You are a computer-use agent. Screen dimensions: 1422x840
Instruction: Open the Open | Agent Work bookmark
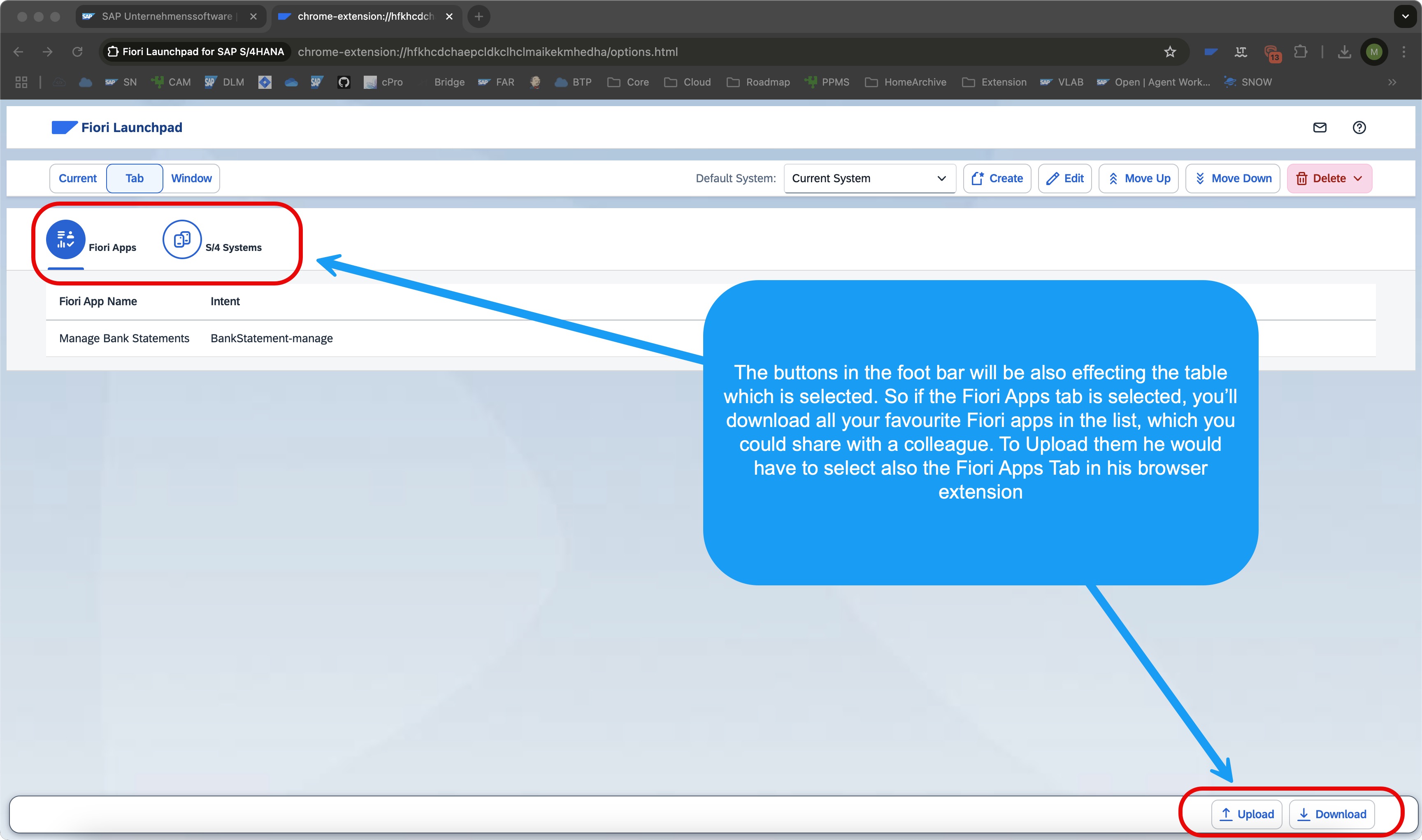pos(1153,82)
